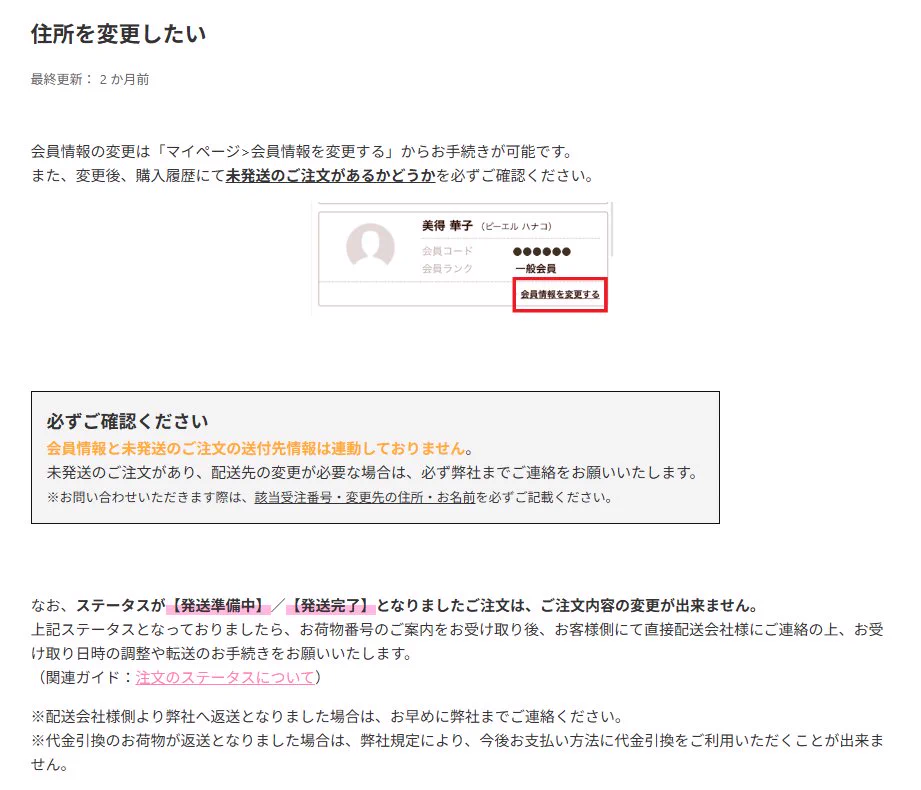This screenshot has width=921, height=790.
Task: Click the embedded member info example image
Action: tap(462, 258)
